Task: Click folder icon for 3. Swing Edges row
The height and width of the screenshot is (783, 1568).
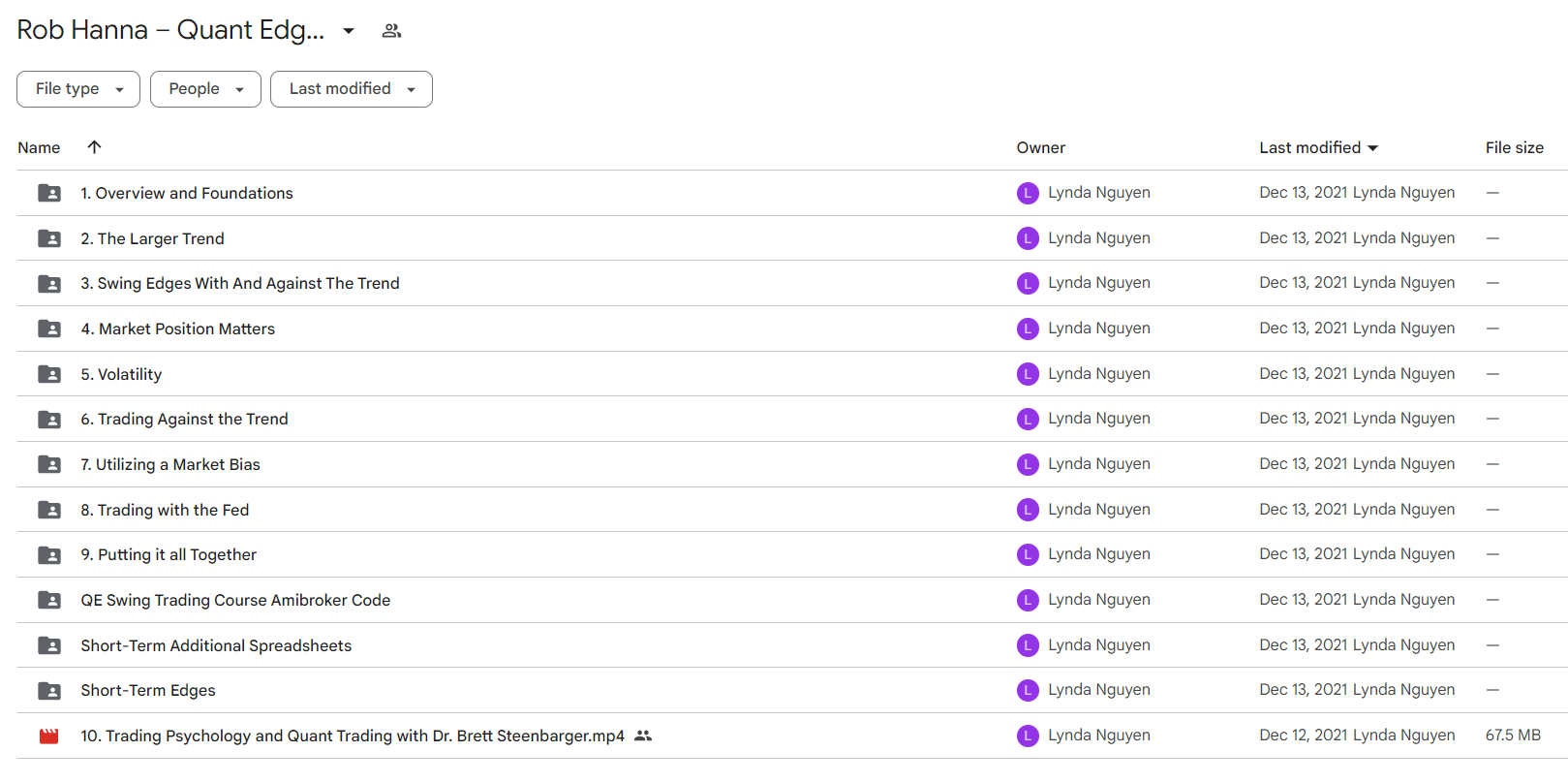Action: (x=49, y=284)
